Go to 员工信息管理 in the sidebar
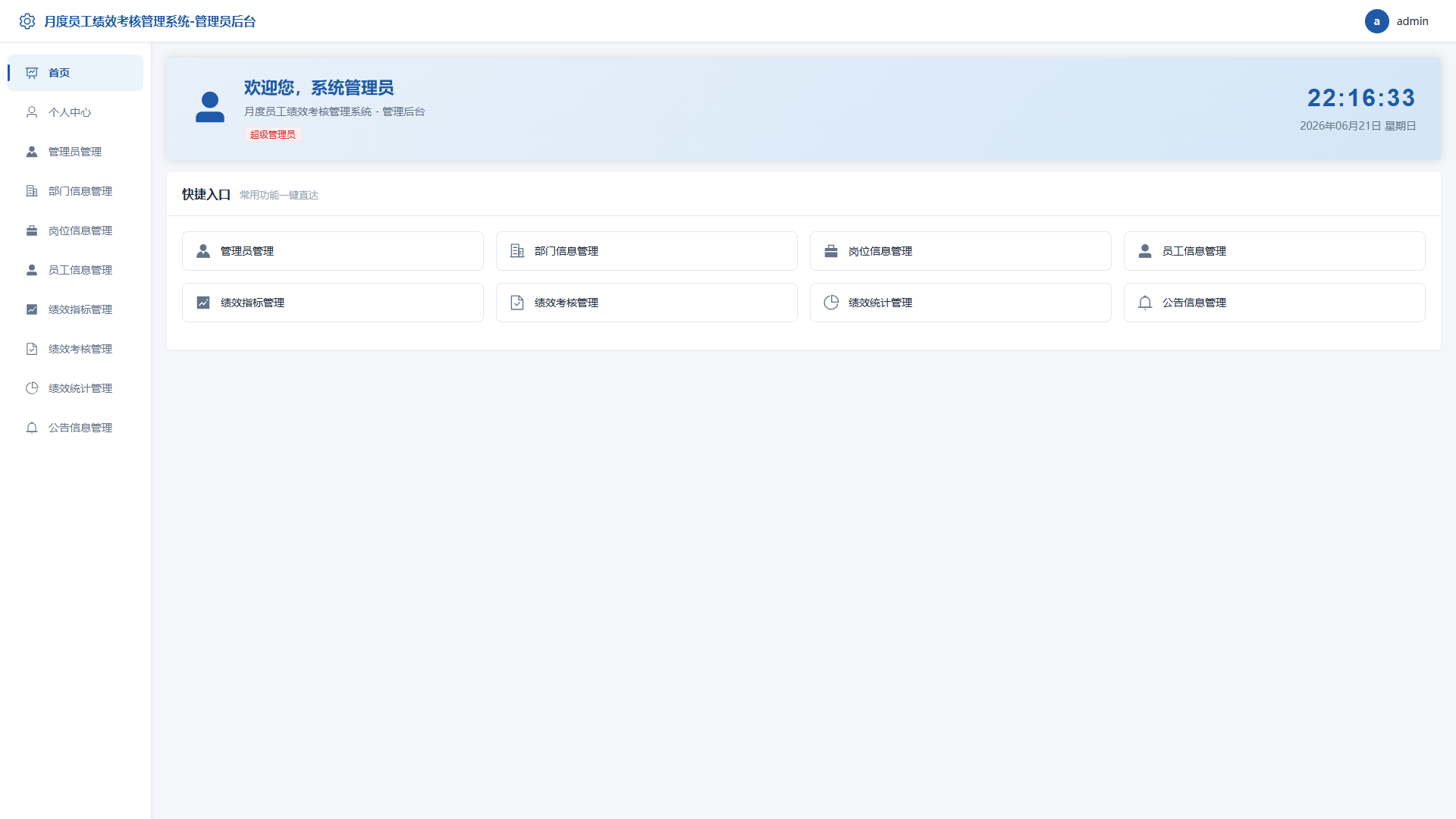 click(x=75, y=270)
